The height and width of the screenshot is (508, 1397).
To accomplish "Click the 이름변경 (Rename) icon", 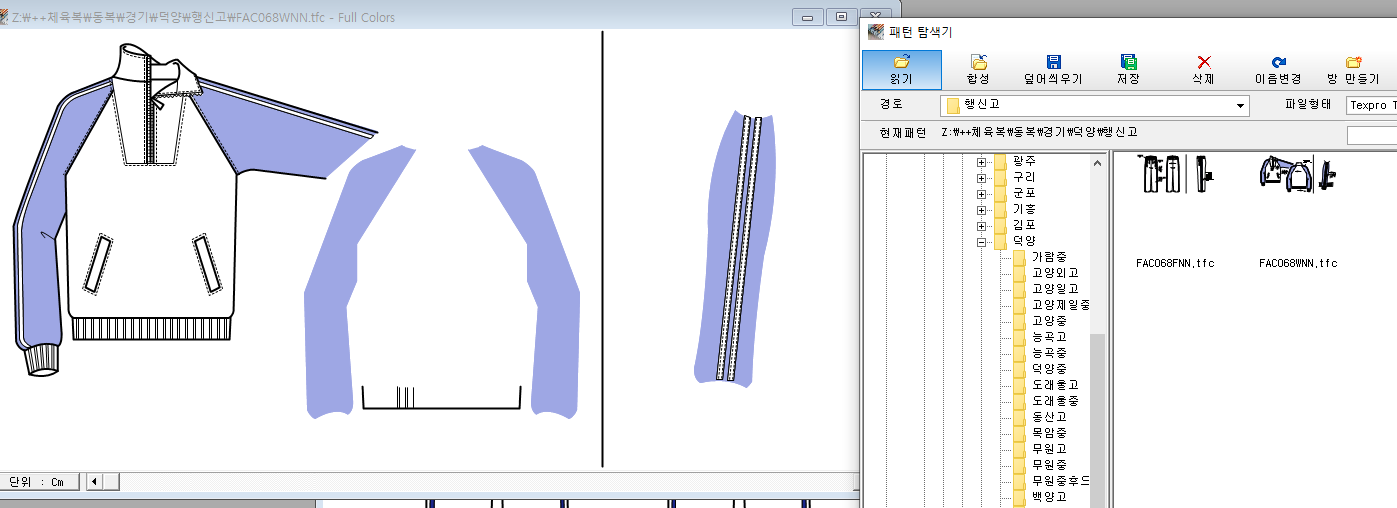I will pyautogui.click(x=1278, y=69).
